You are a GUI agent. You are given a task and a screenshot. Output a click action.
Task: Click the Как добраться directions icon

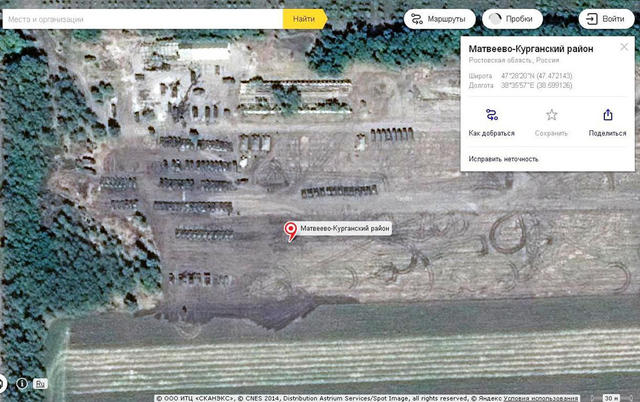[490, 115]
